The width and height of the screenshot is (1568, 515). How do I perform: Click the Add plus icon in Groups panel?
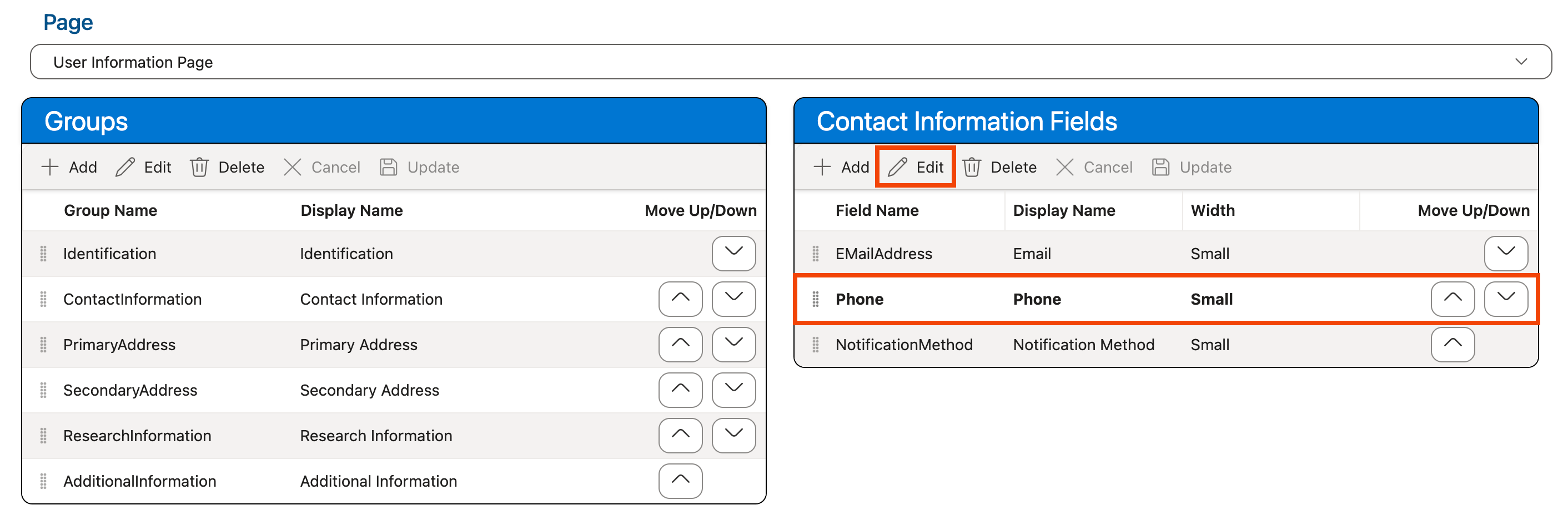[50, 166]
